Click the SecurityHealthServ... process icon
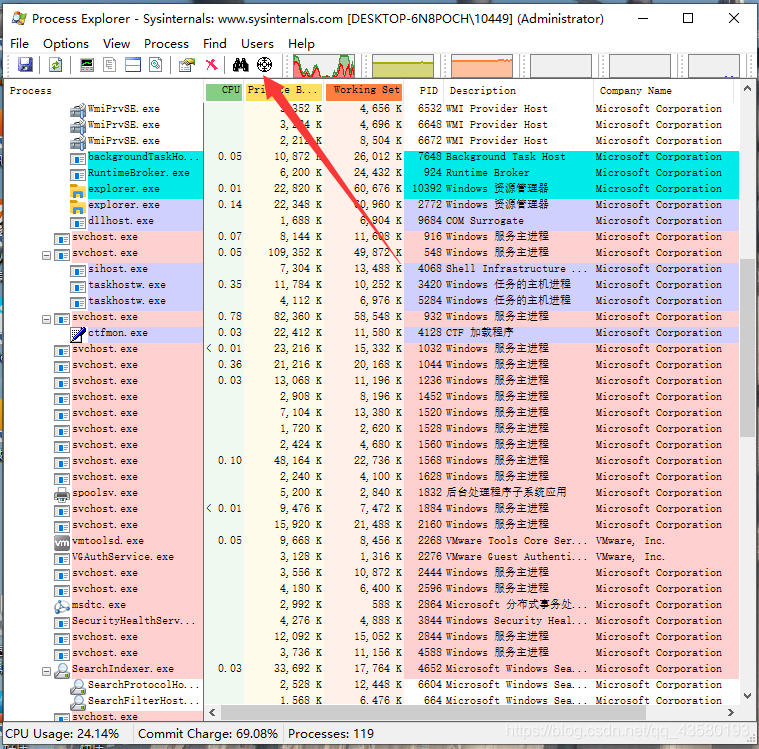This screenshot has width=759, height=749. [62, 622]
